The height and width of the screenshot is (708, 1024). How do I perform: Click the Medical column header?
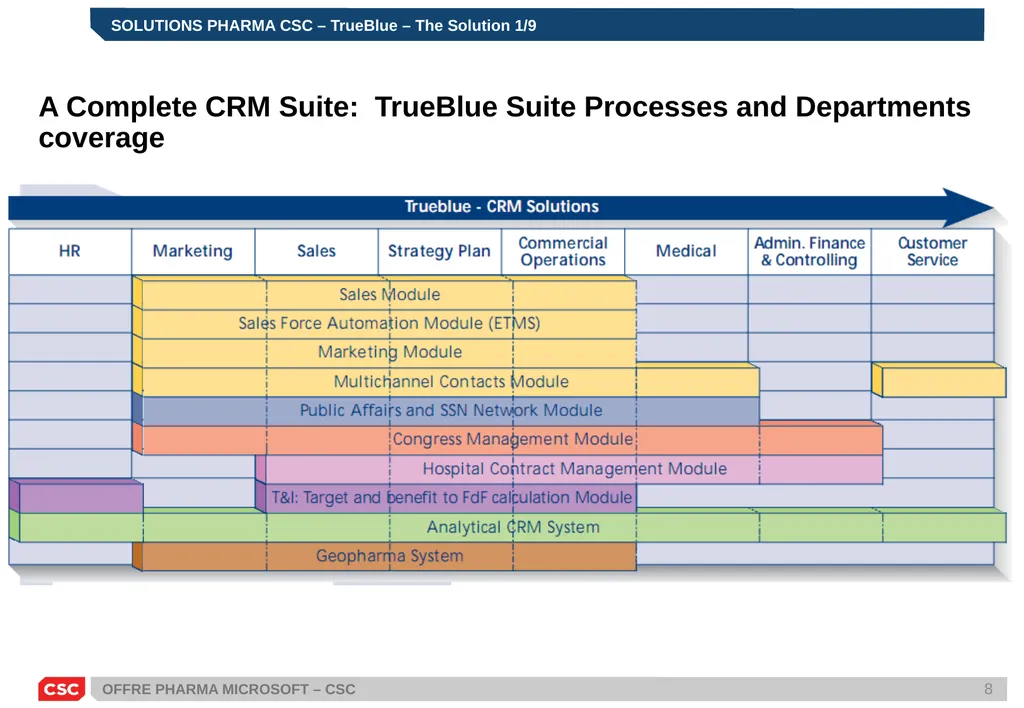point(686,251)
